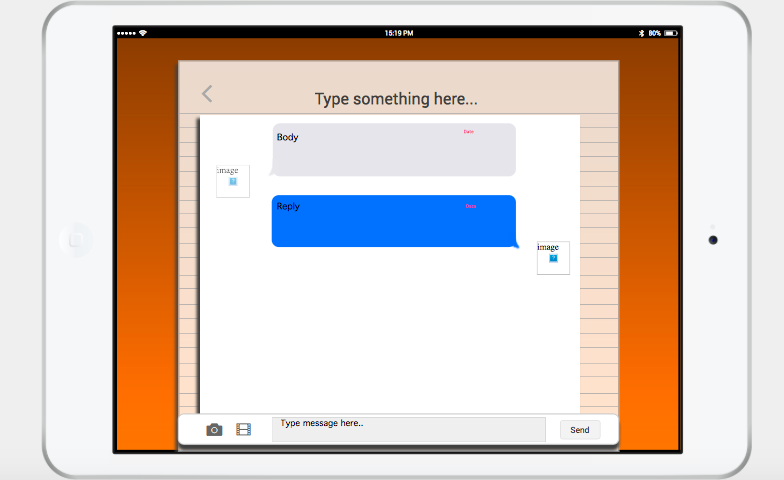Tap the pink date label in Body bubble

pyautogui.click(x=468, y=132)
